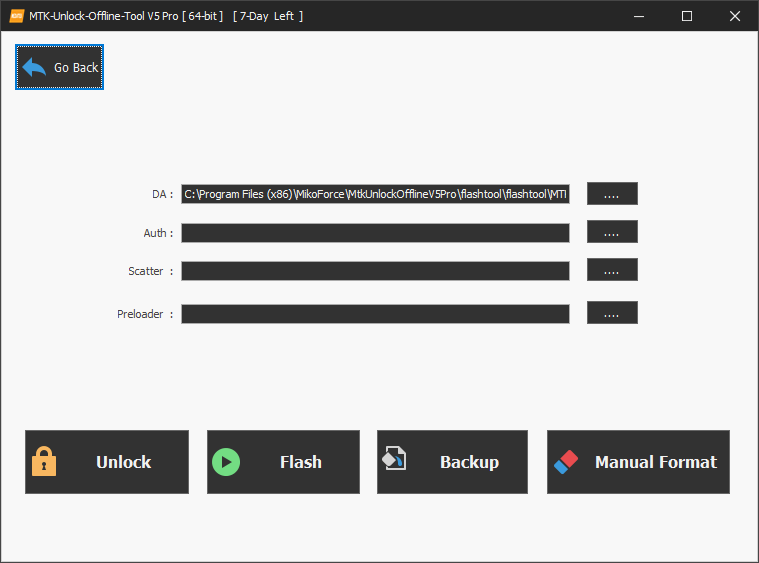Viewport: 759px width, 563px height.
Task: Minimize the MTK-Unlock-Offline-Tool window
Action: [639, 16]
